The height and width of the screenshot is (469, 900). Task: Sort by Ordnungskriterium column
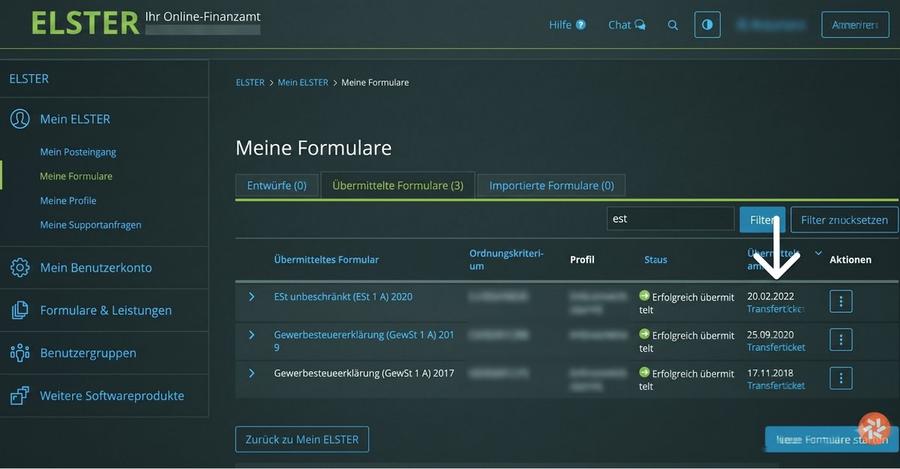point(506,259)
